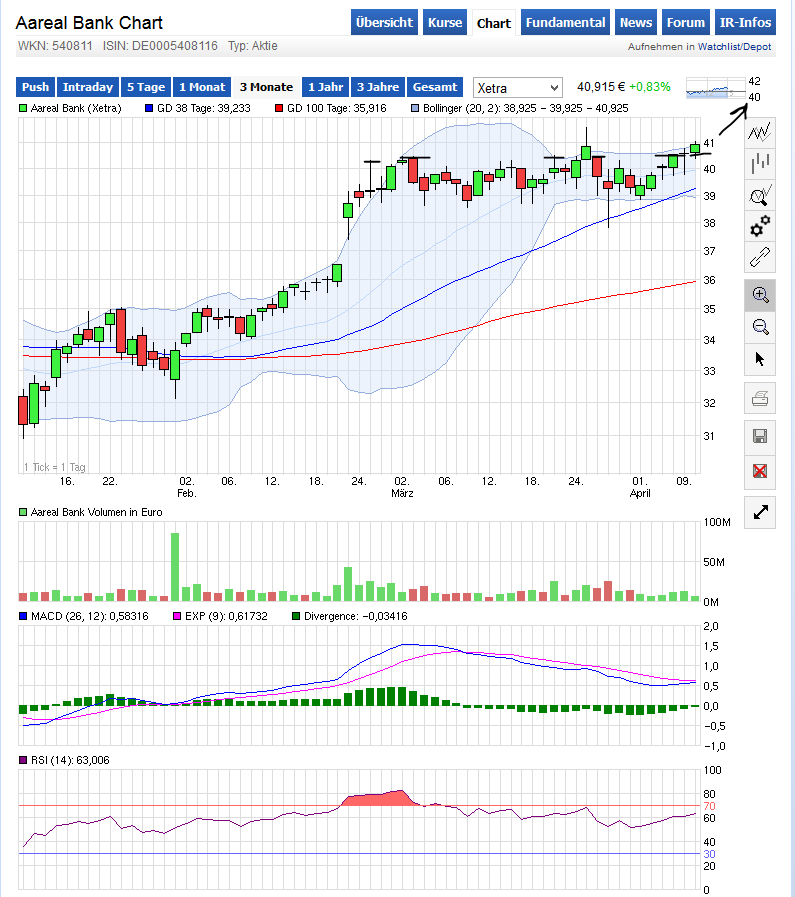Open the Xetra exchange dropdown
The height and width of the screenshot is (897, 795).
(518, 88)
